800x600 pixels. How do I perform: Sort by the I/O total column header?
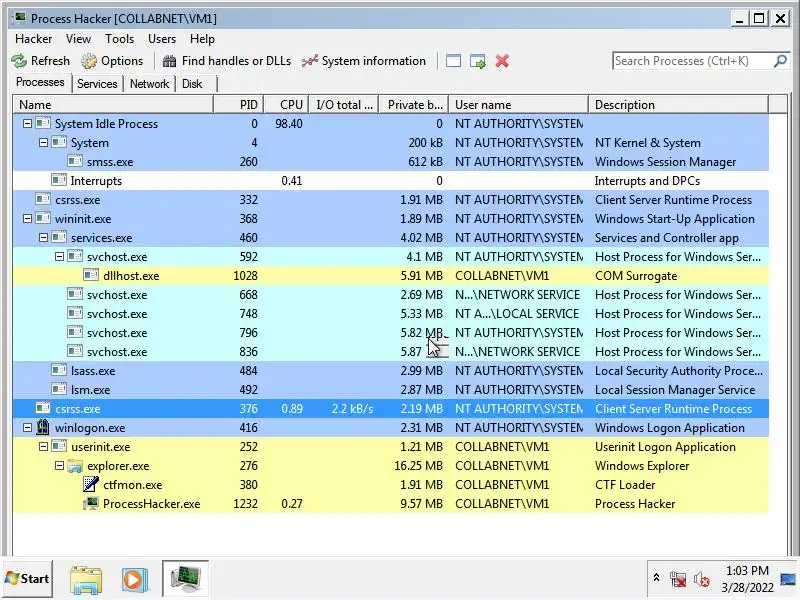344,105
